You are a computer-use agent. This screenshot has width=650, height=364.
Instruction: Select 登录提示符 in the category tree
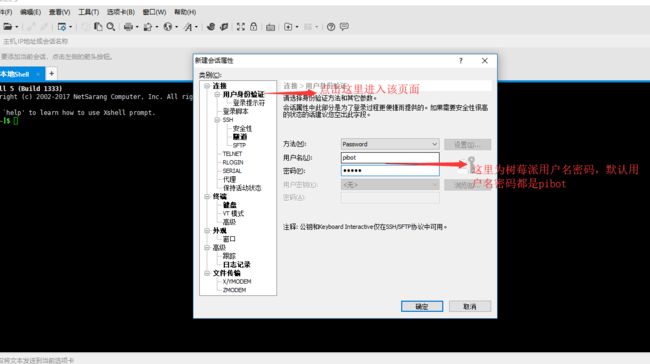(x=249, y=103)
